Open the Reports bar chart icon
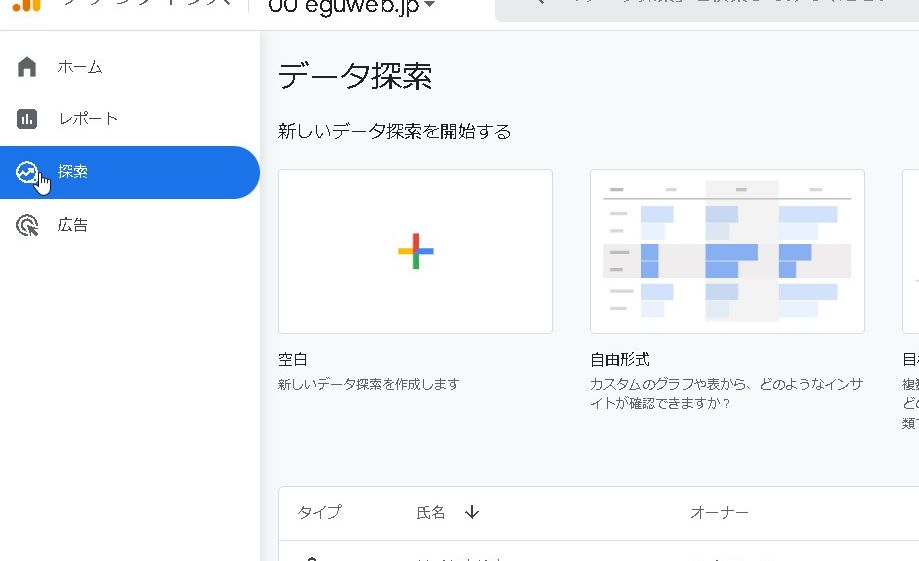This screenshot has height=561, width=919. pos(27,119)
